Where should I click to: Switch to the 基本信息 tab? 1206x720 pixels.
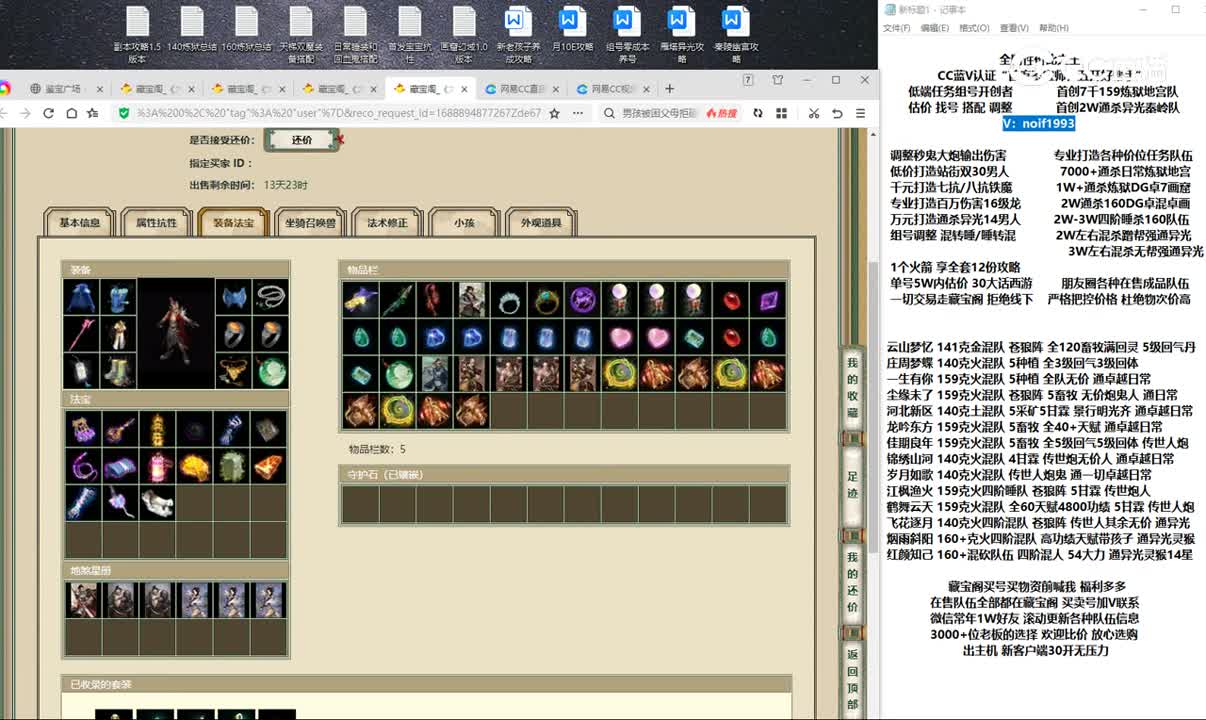(80, 222)
